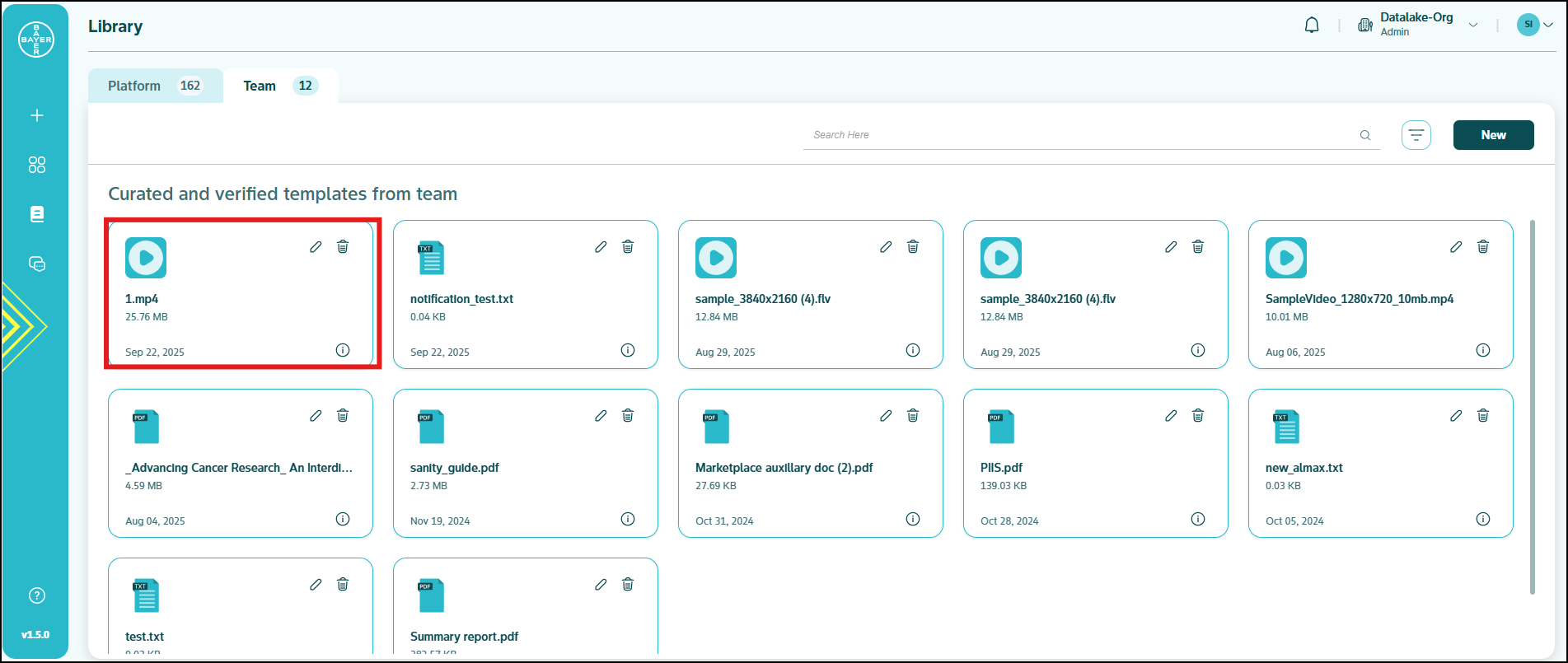Show info for SampleVideo_1280x720_10mb.mp4

click(x=1482, y=350)
